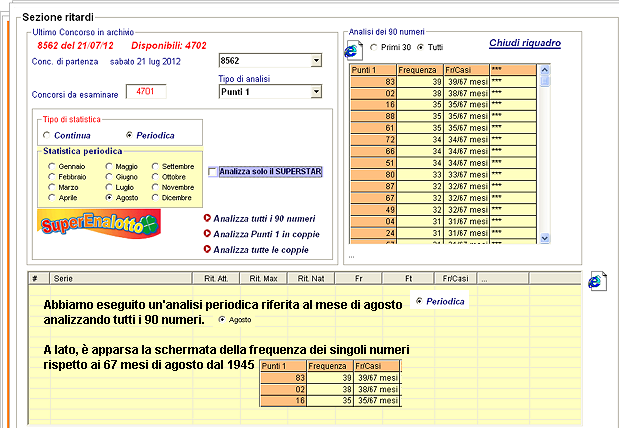Image resolution: width=619 pixels, height=428 pixels.
Task: Select the Aprile month radio button
Action: coord(51,197)
